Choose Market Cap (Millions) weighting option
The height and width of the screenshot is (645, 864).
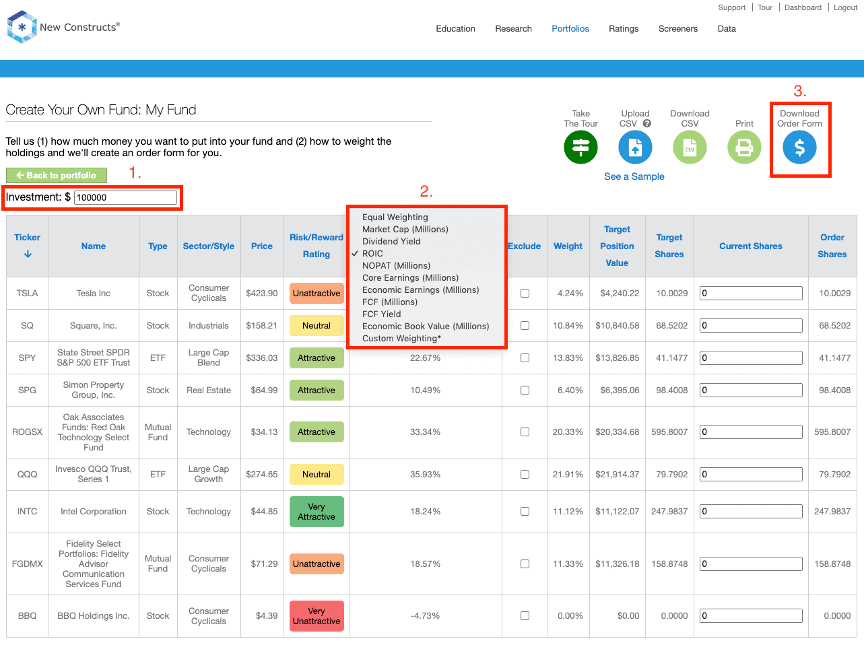(x=405, y=229)
